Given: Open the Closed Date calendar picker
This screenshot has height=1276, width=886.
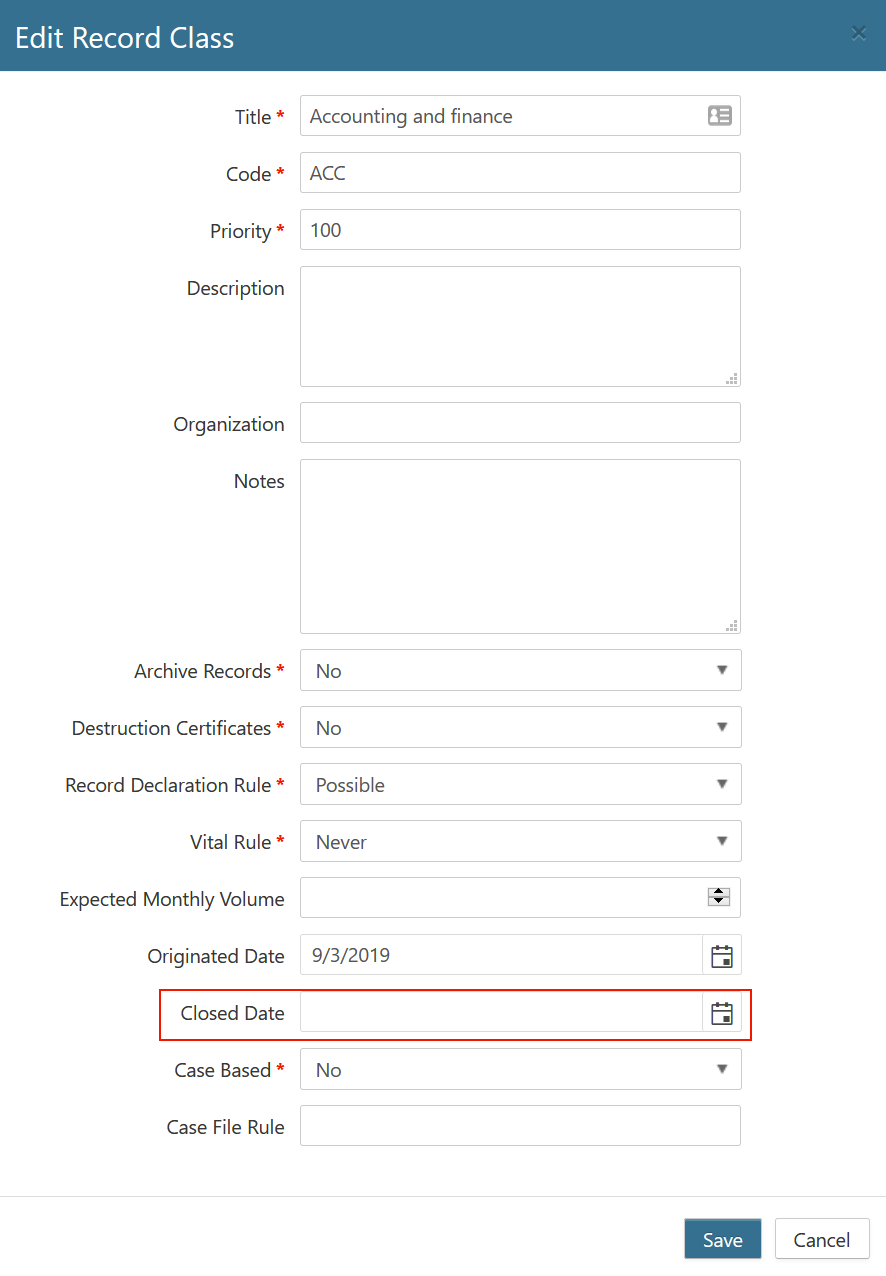Looking at the screenshot, I should [x=721, y=1014].
